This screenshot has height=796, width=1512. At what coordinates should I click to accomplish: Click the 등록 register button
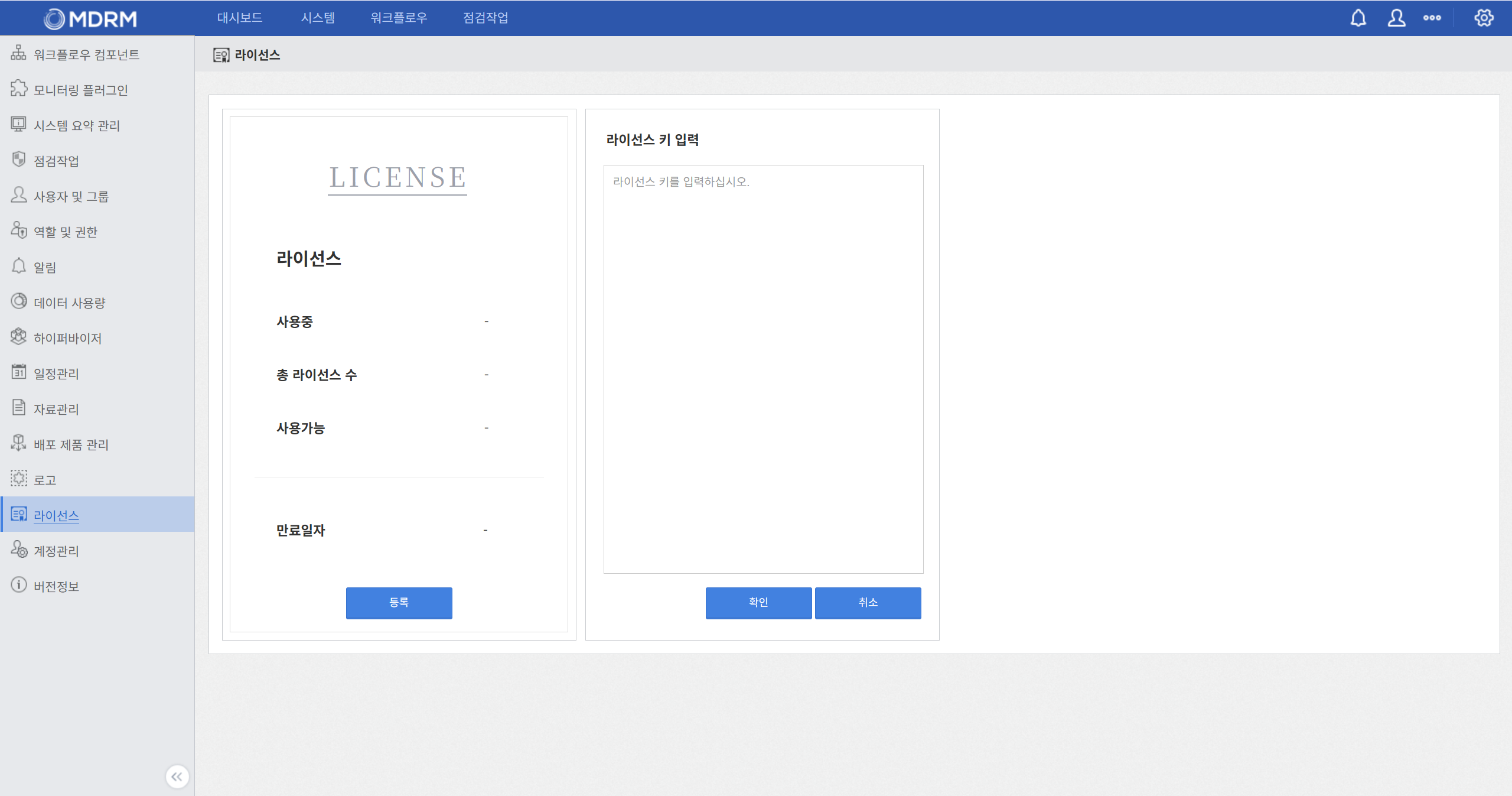tap(399, 603)
